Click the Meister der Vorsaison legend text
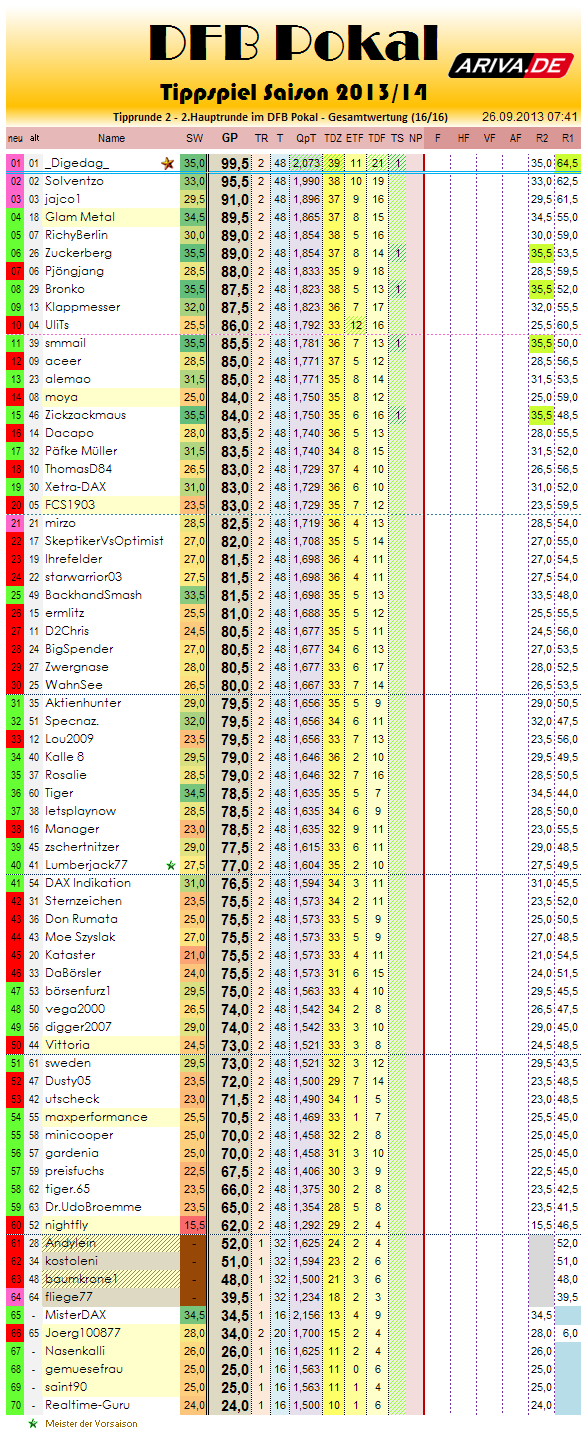This screenshot has height=1433, width=587. (91, 1423)
